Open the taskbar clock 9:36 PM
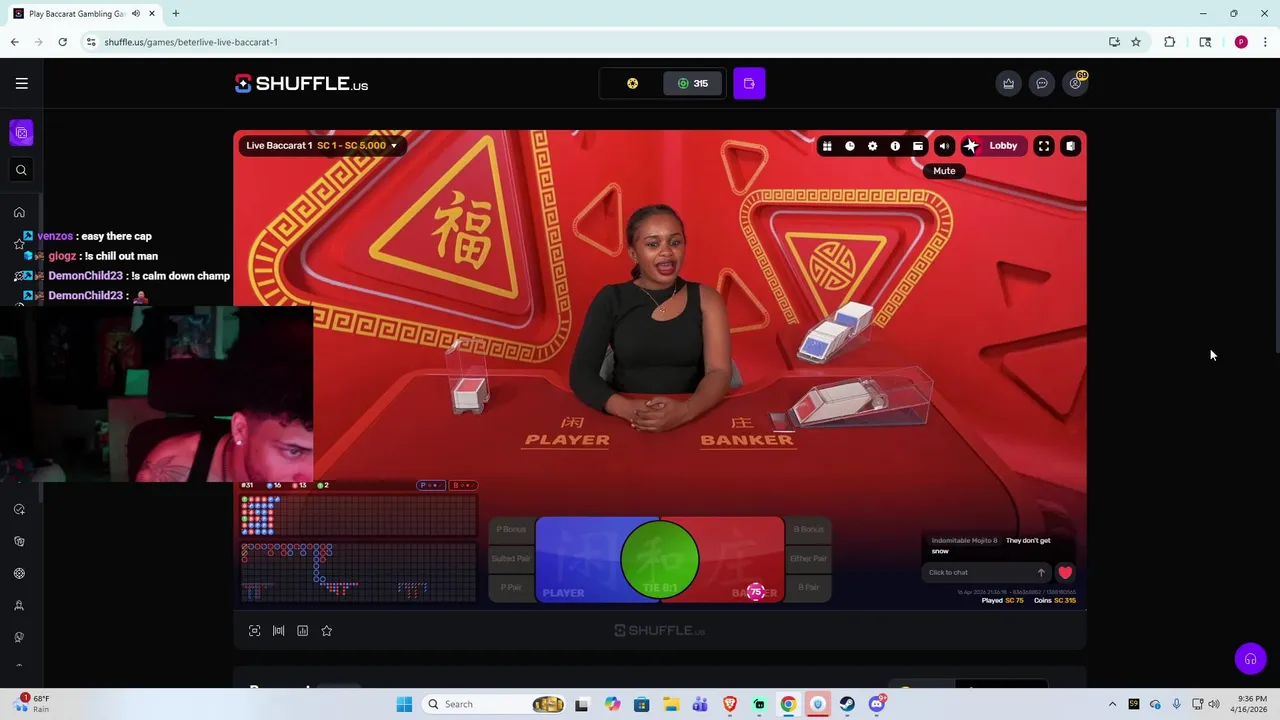This screenshot has height=720, width=1280. (x=1252, y=704)
